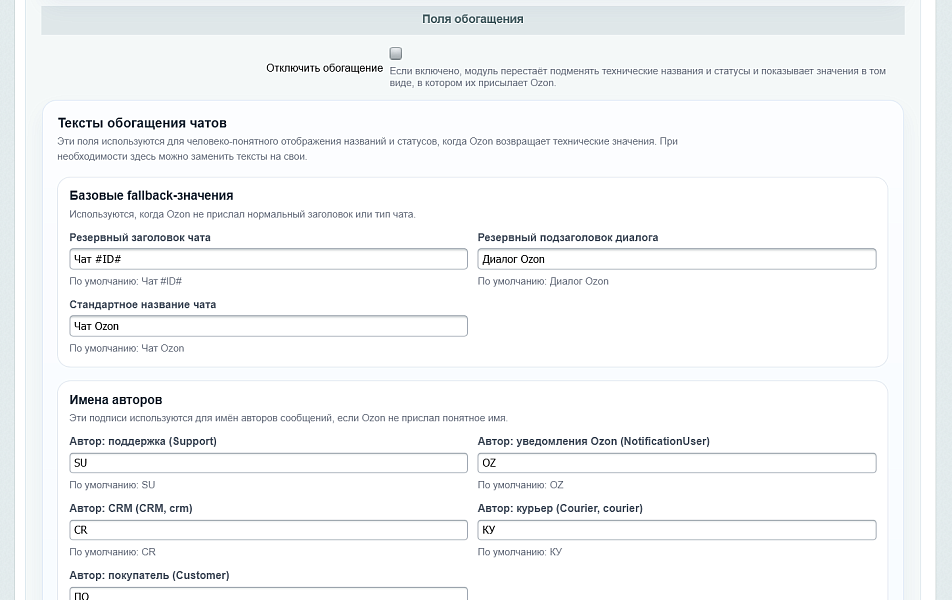Select description starting Эти подписи используются

click(288, 418)
